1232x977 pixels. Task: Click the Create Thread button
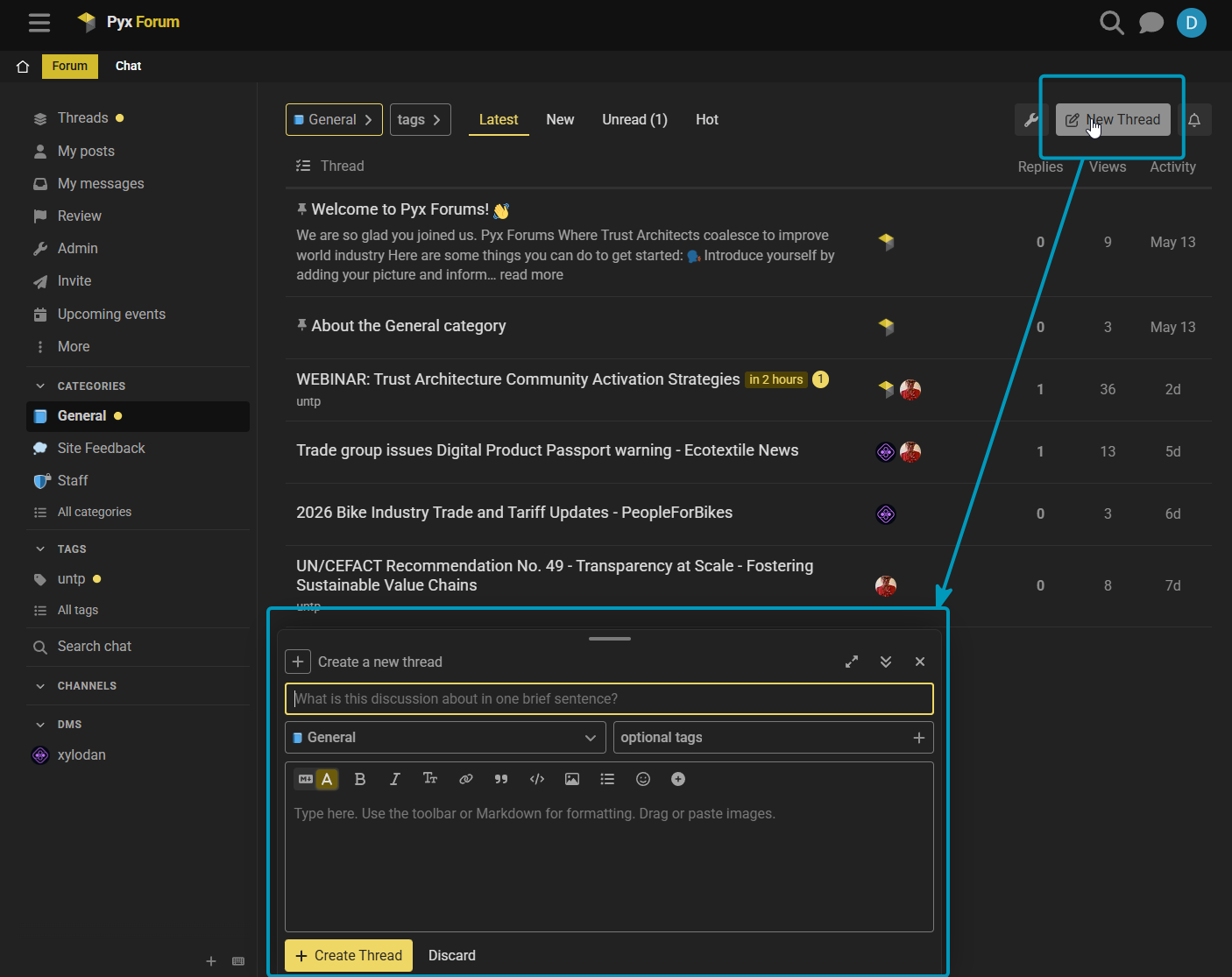pyautogui.click(x=349, y=956)
